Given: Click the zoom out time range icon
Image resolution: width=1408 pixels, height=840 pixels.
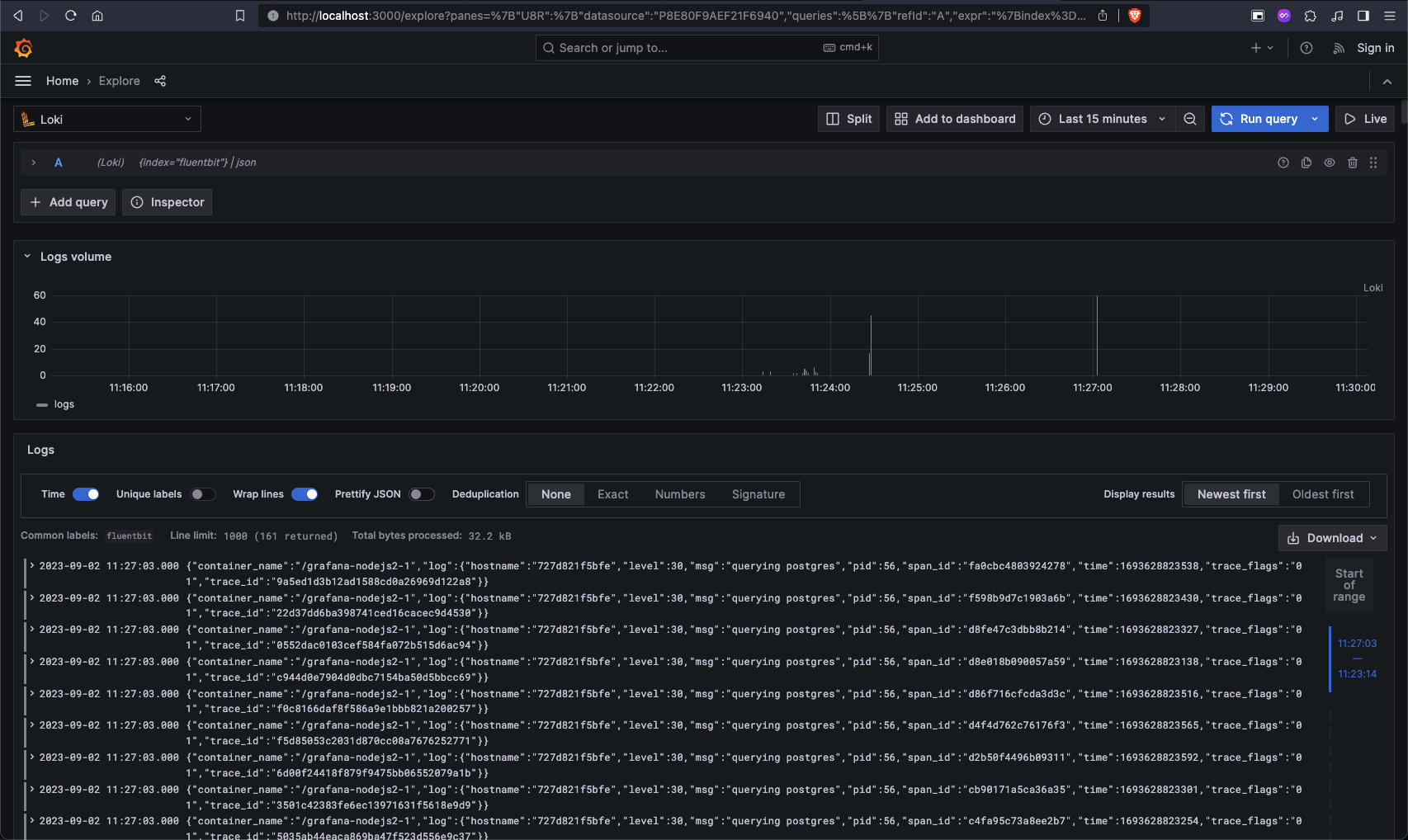Looking at the screenshot, I should click(1190, 119).
